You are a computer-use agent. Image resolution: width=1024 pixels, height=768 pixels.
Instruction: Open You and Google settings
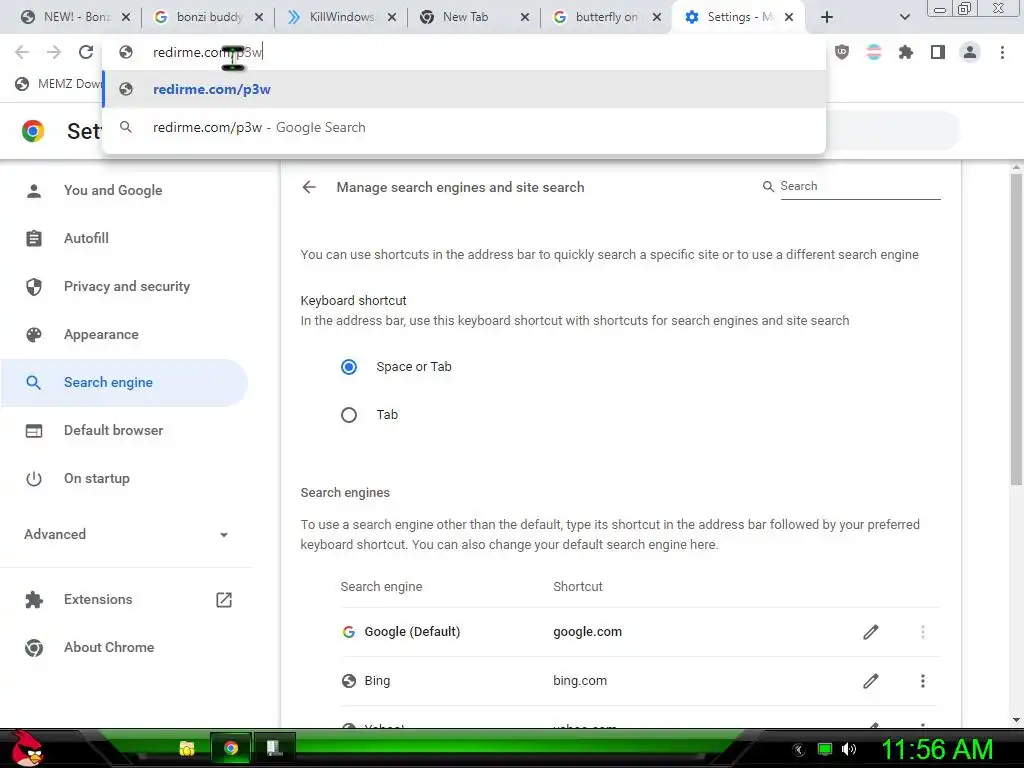124,191
